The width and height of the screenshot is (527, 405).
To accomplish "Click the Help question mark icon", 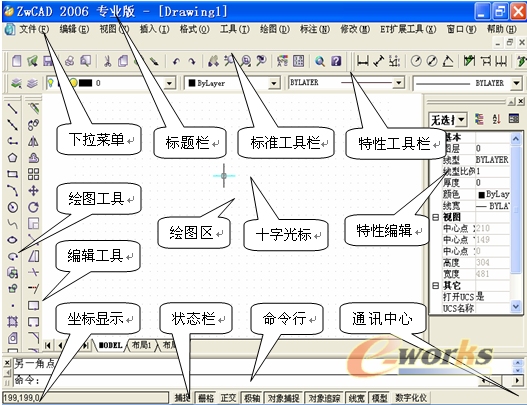I will point(336,61).
